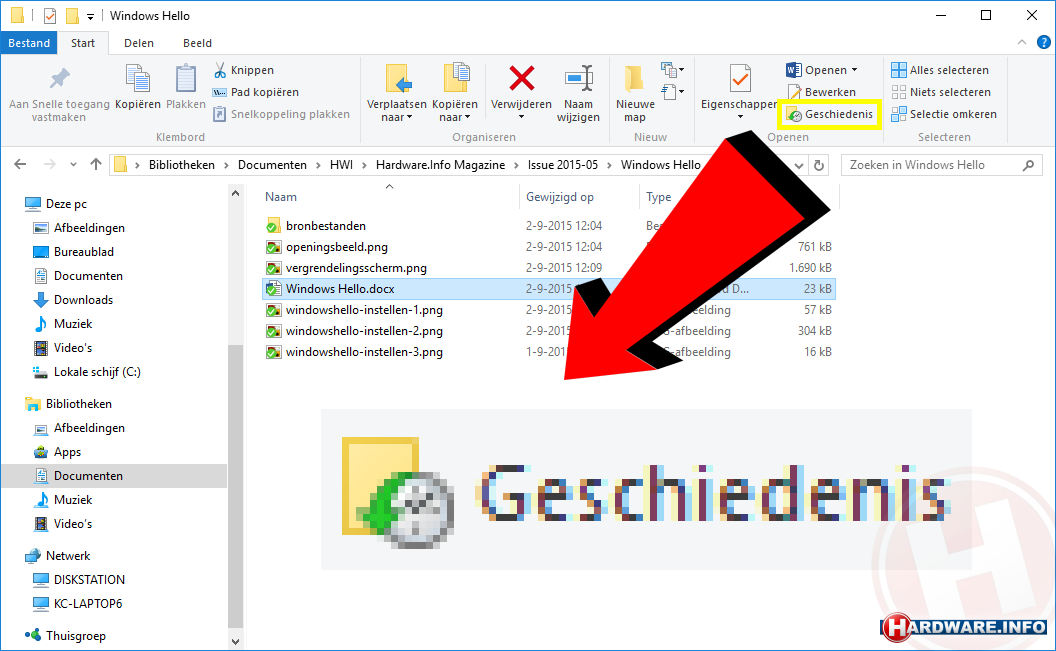Switch to the Delen ribbon tab
The width and height of the screenshot is (1056, 651).
pos(139,42)
